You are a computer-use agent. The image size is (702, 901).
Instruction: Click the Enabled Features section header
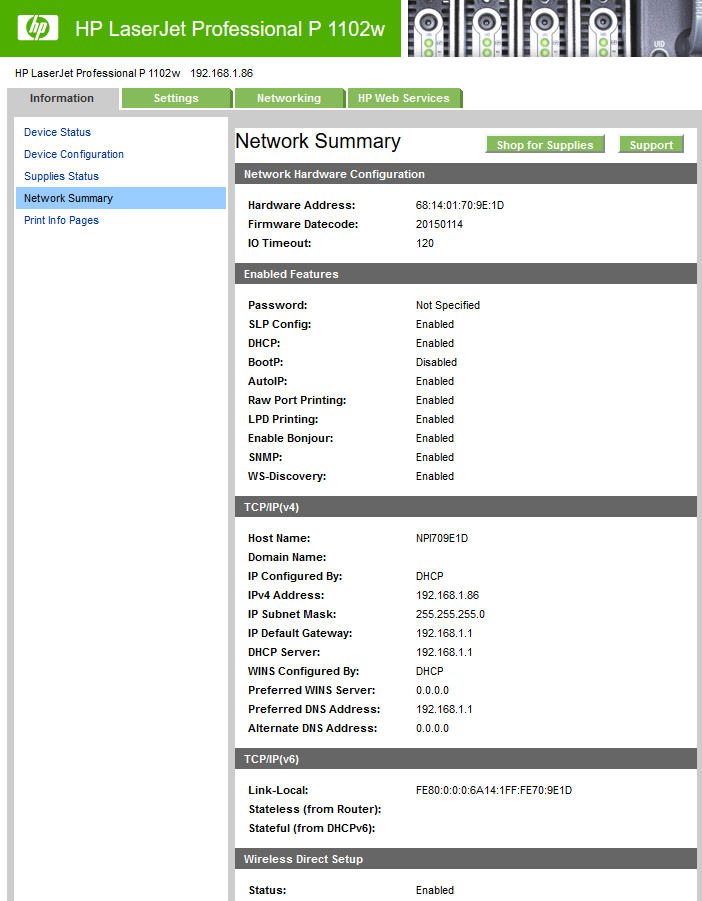(291, 274)
